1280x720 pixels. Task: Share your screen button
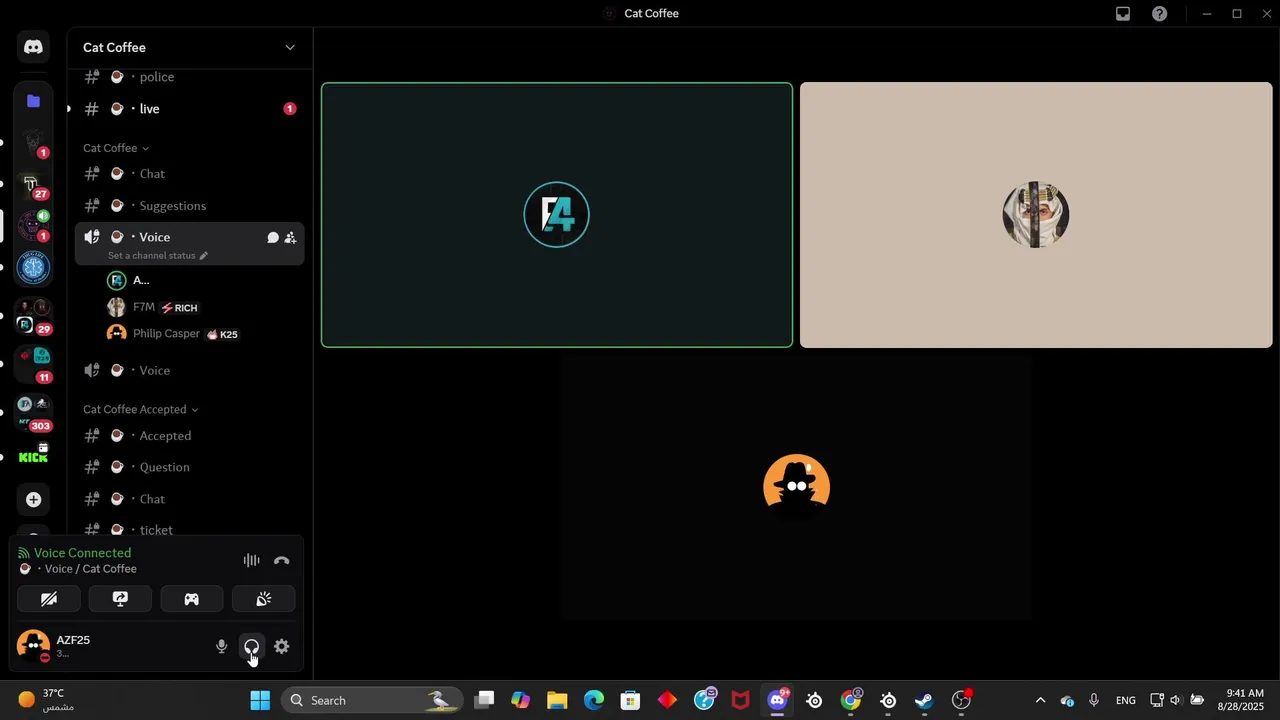tap(120, 599)
